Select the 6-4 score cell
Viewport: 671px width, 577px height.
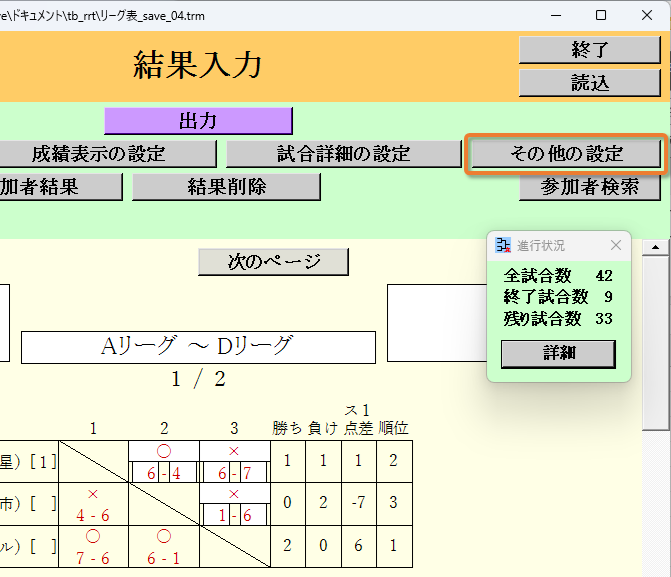164,473
